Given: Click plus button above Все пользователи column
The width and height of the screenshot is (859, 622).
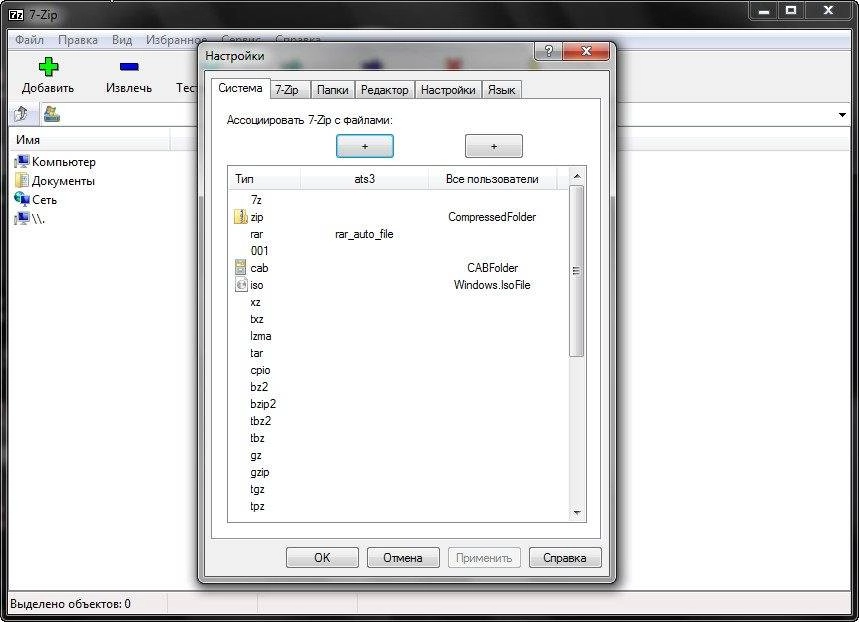Looking at the screenshot, I should point(494,146).
